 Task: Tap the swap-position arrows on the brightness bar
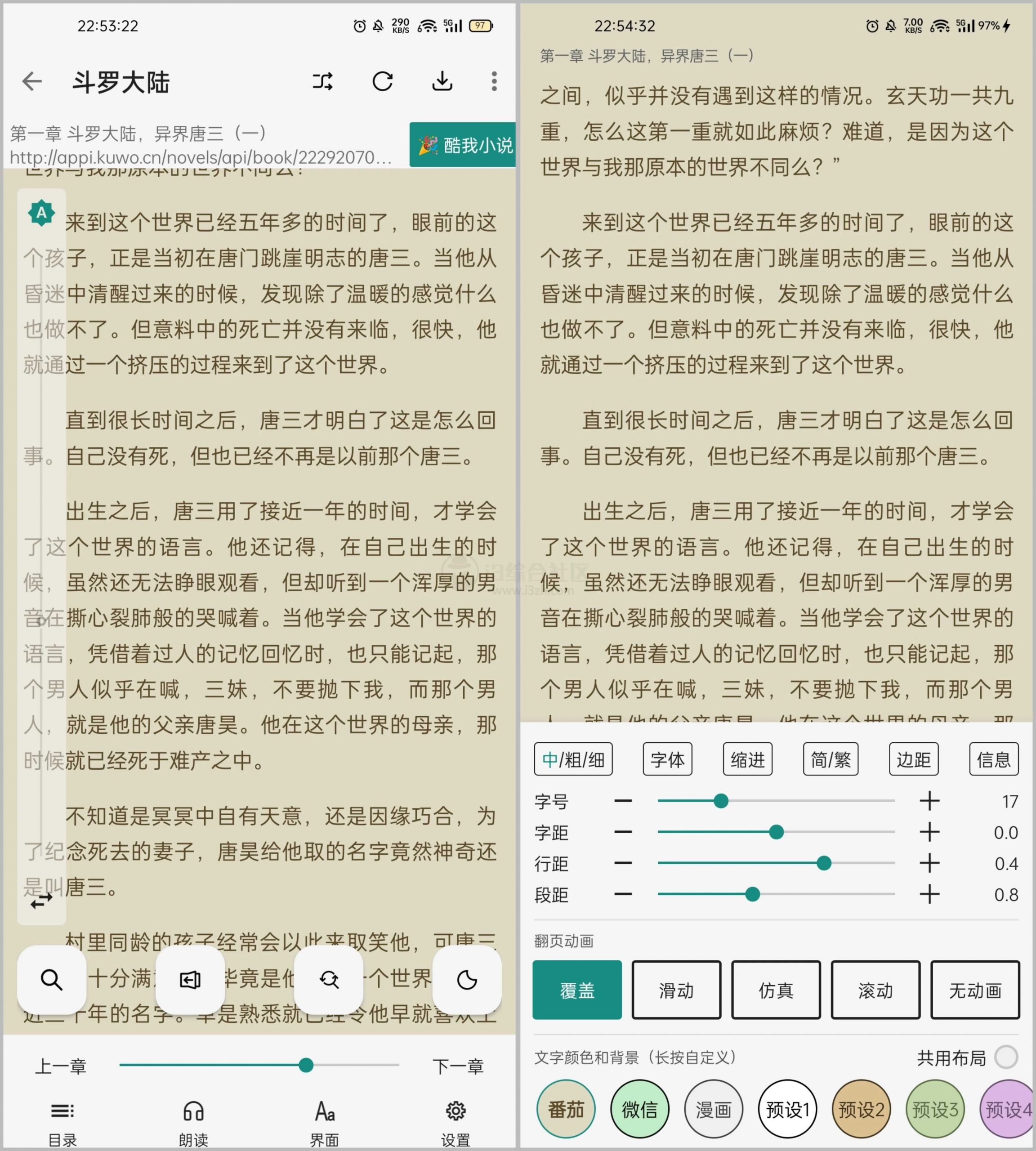tap(41, 901)
